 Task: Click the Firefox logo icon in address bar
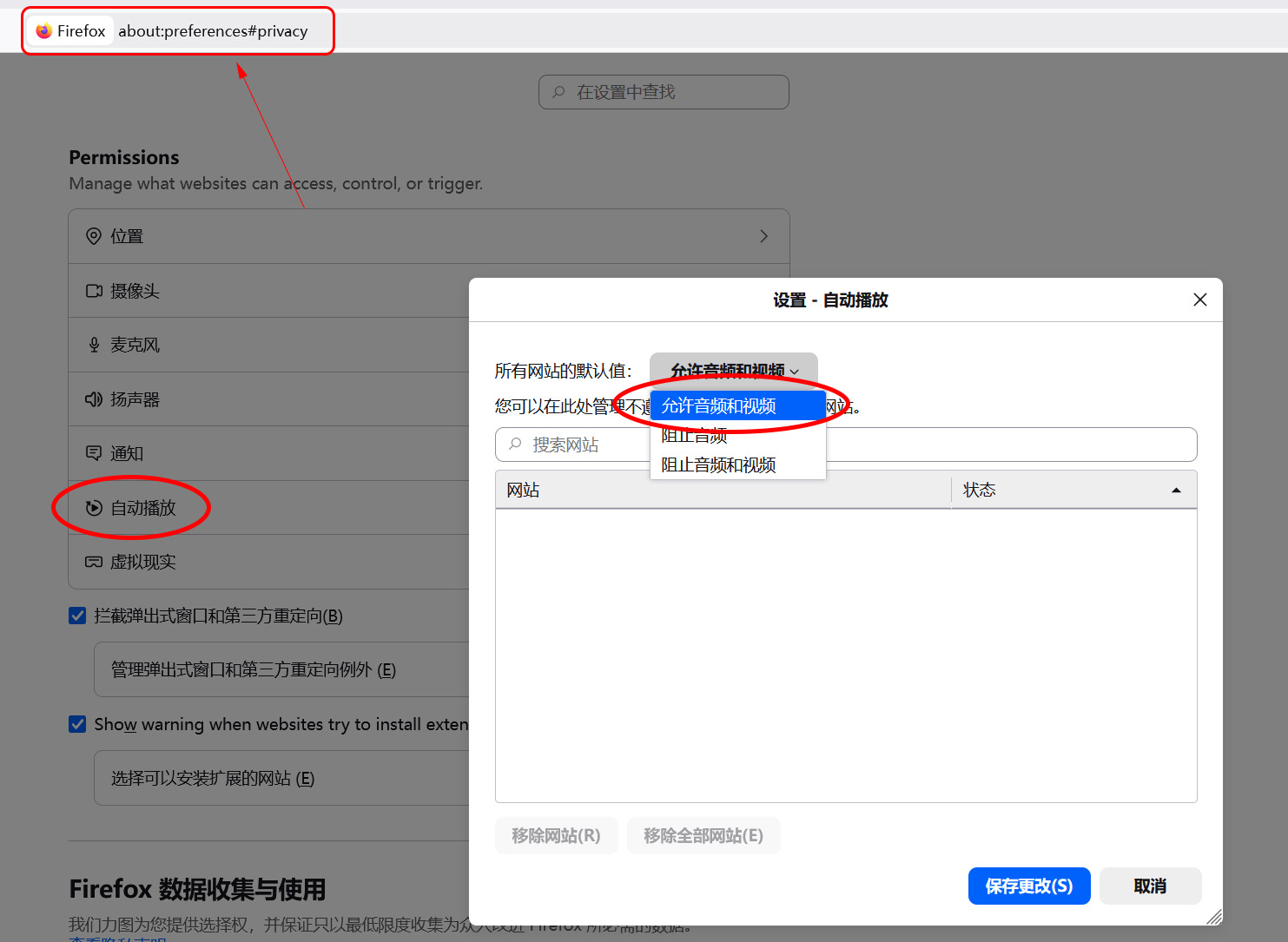pyautogui.click(x=44, y=31)
